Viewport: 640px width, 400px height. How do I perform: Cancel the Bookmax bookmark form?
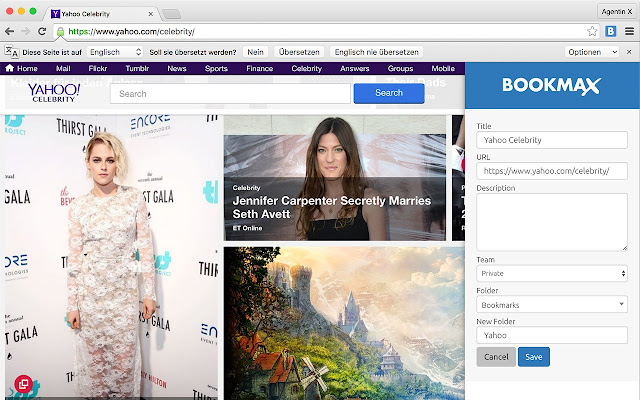coord(496,357)
